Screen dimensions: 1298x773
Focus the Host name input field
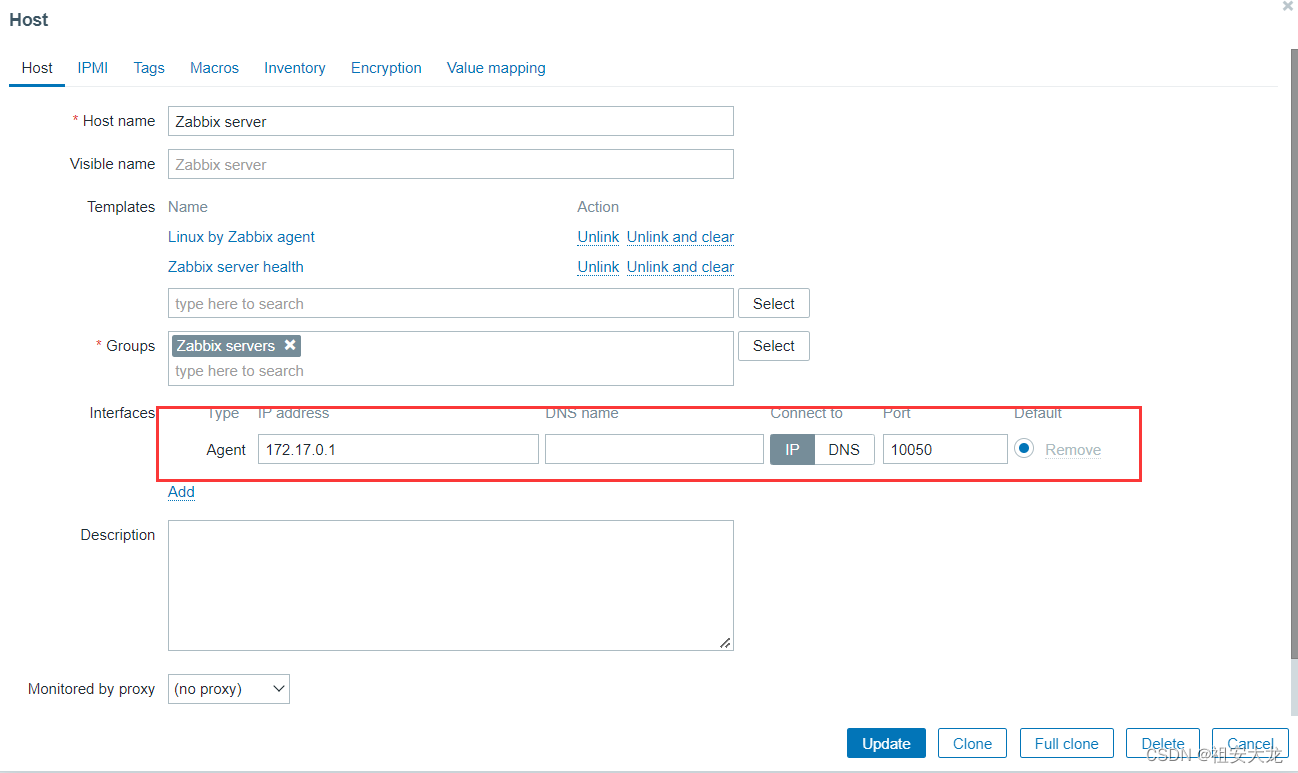451,121
